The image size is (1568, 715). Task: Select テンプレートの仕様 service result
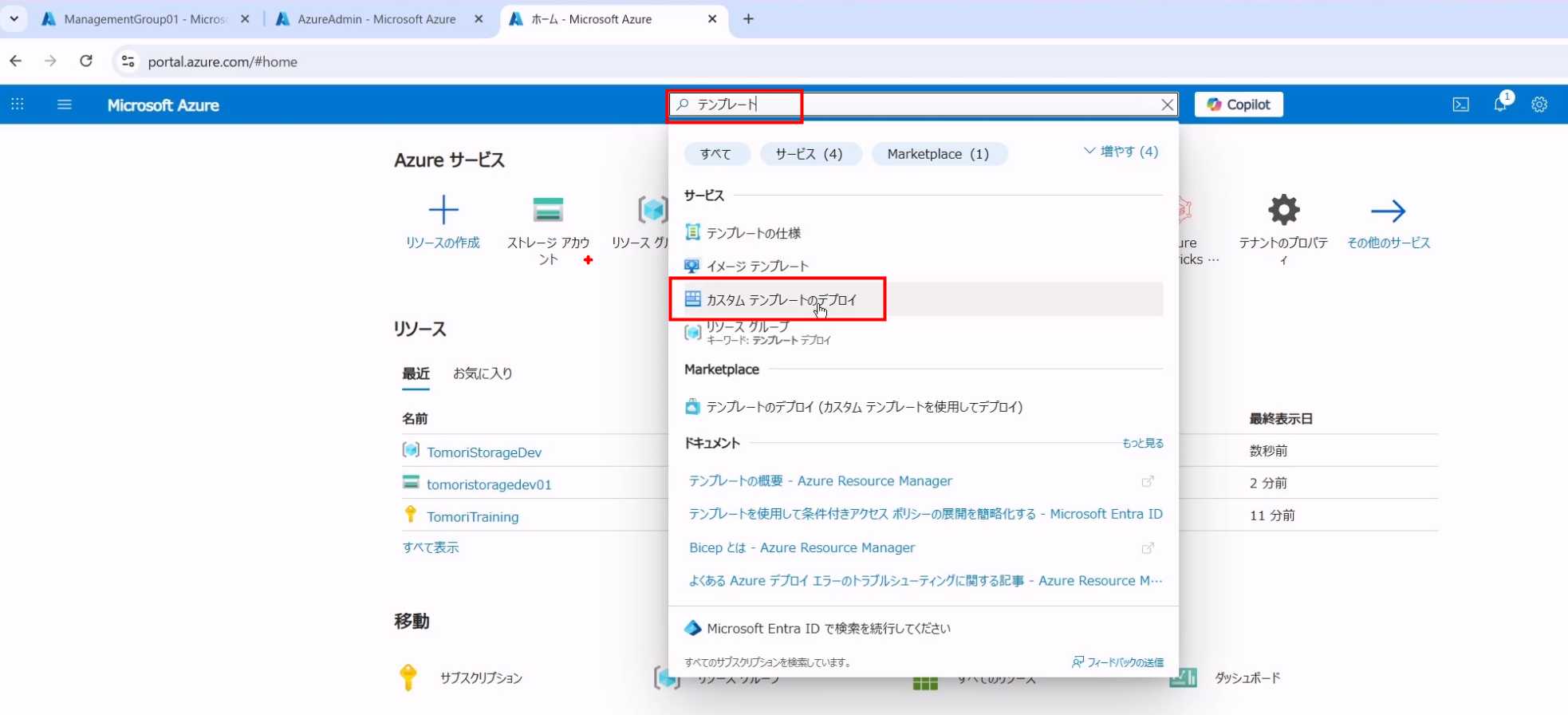pos(753,233)
